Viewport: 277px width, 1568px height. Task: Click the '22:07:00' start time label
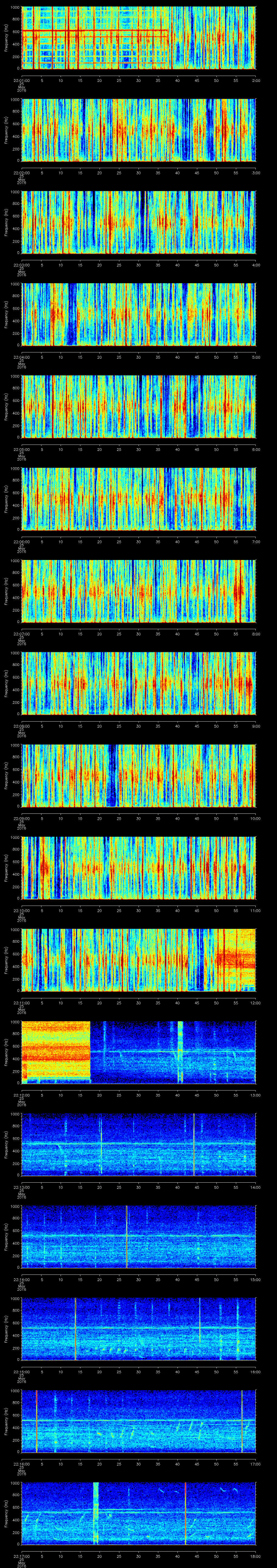[x=21, y=634]
